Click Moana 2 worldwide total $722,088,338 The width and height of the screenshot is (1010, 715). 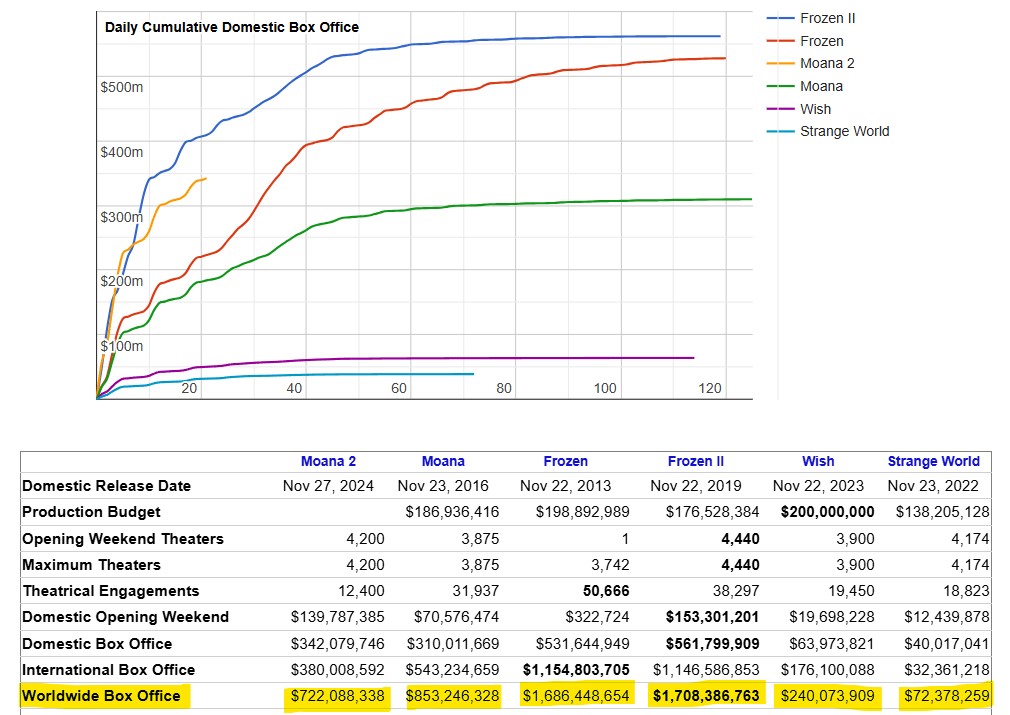(338, 696)
